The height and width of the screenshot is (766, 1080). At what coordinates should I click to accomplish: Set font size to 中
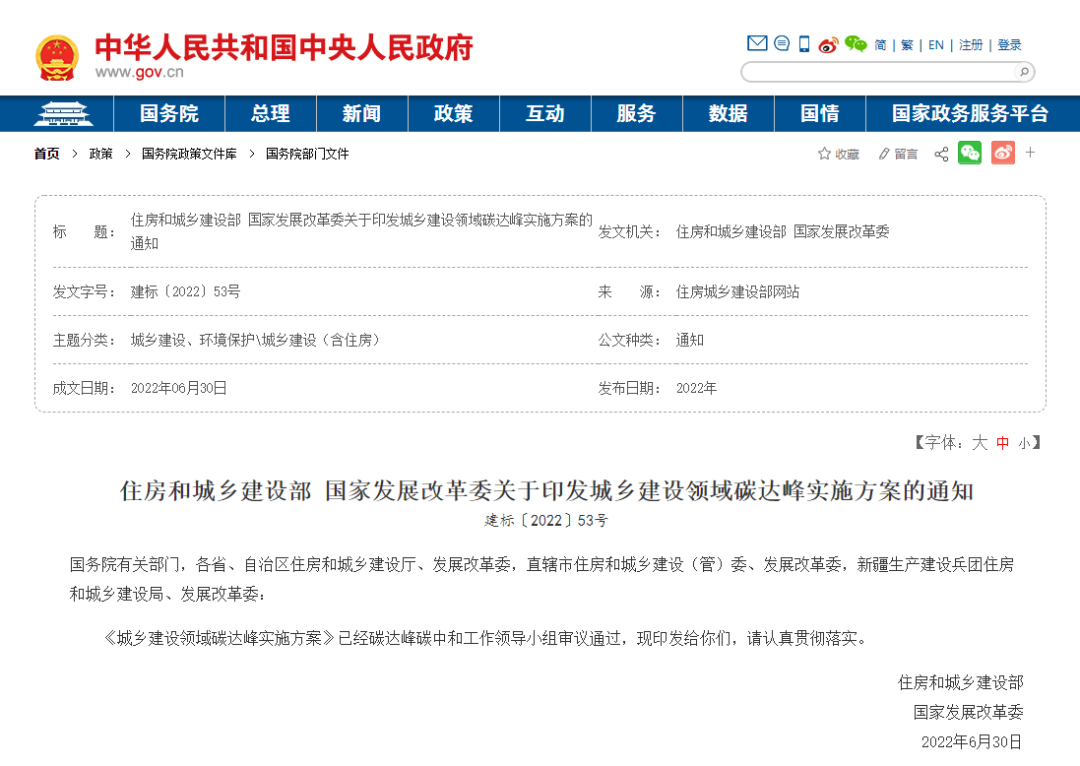[x=1002, y=443]
